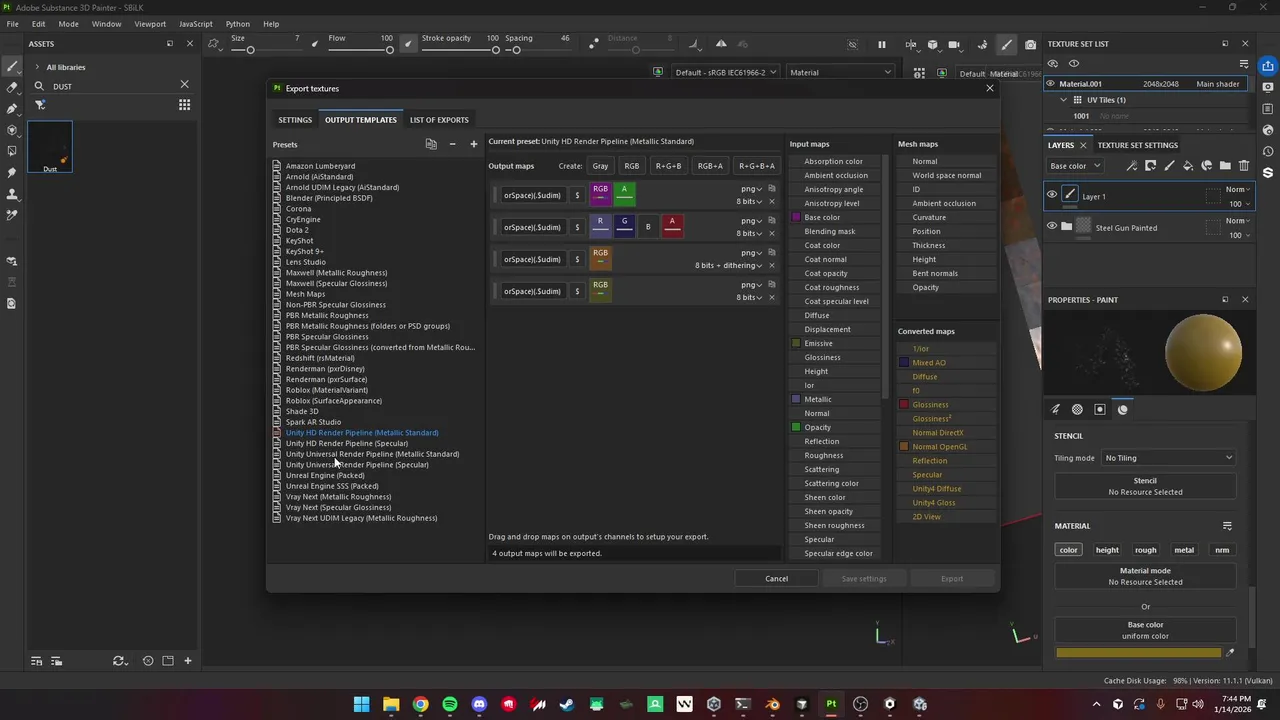
Task: Select the Material picker tool
Action: click(12, 215)
